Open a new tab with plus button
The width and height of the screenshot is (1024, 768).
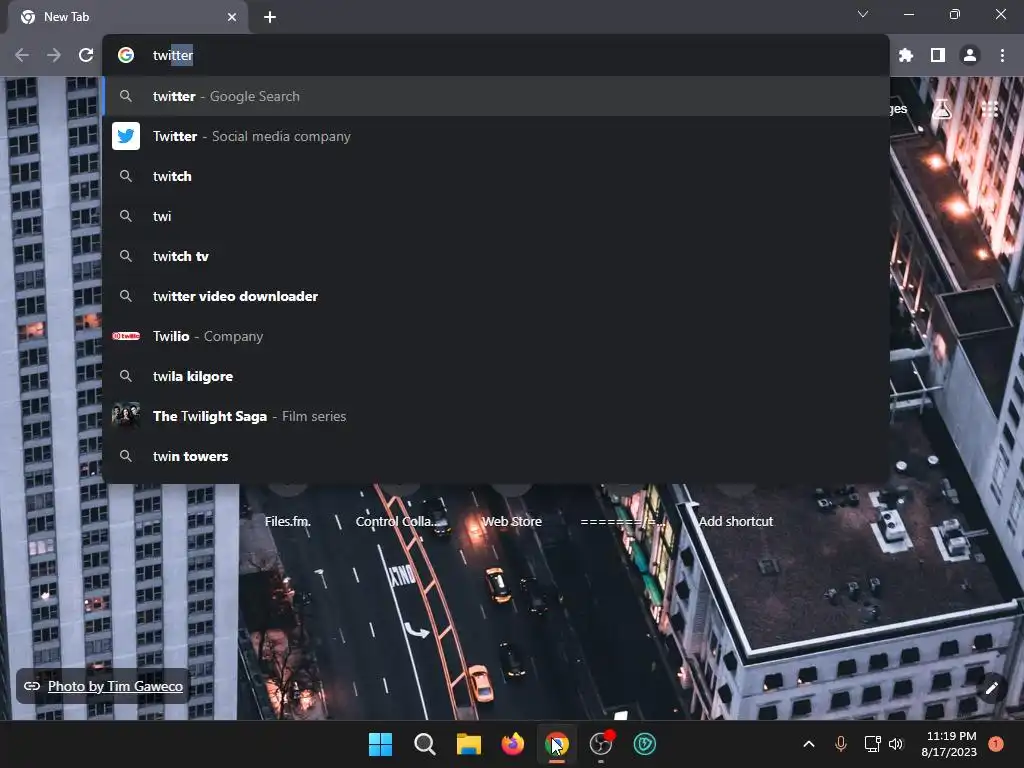270,17
